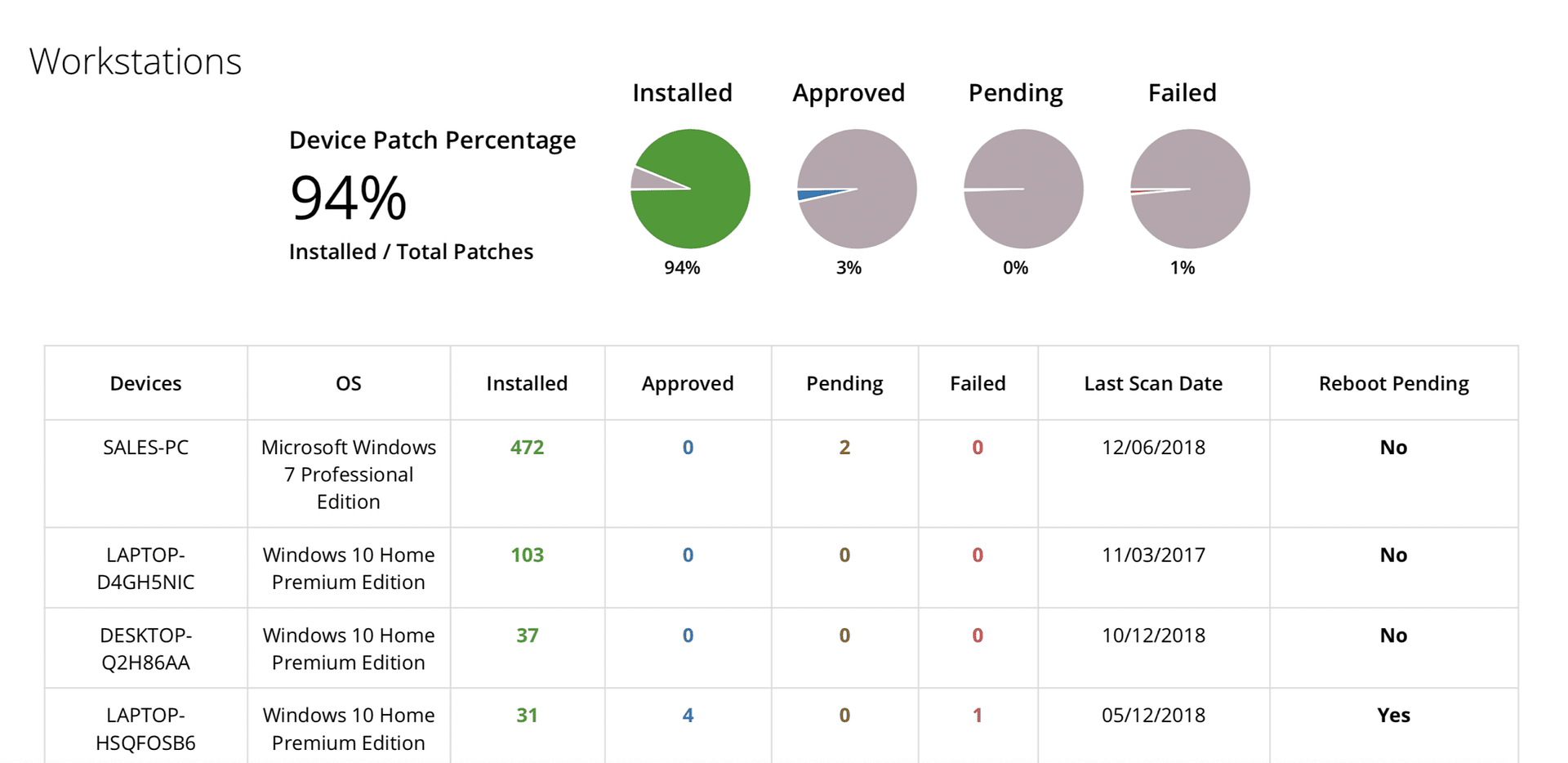Click the Failed pie chart

pos(1190,189)
